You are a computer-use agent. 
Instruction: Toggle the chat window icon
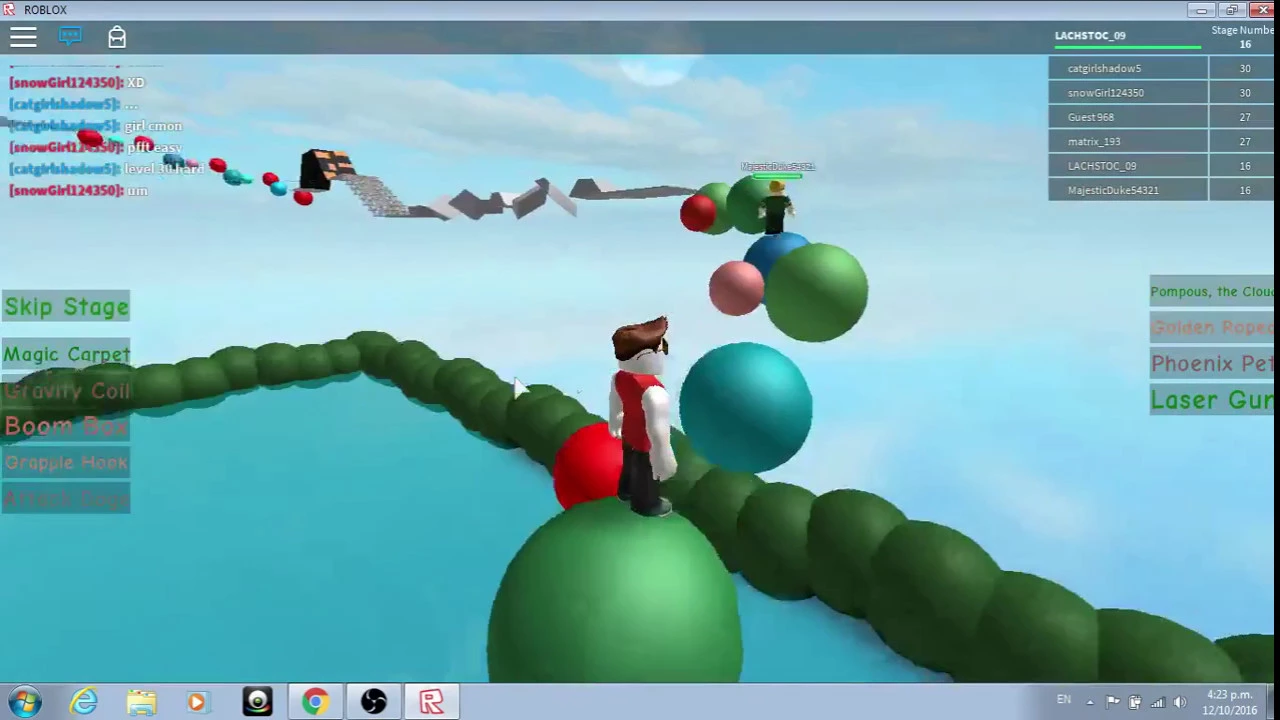70,37
